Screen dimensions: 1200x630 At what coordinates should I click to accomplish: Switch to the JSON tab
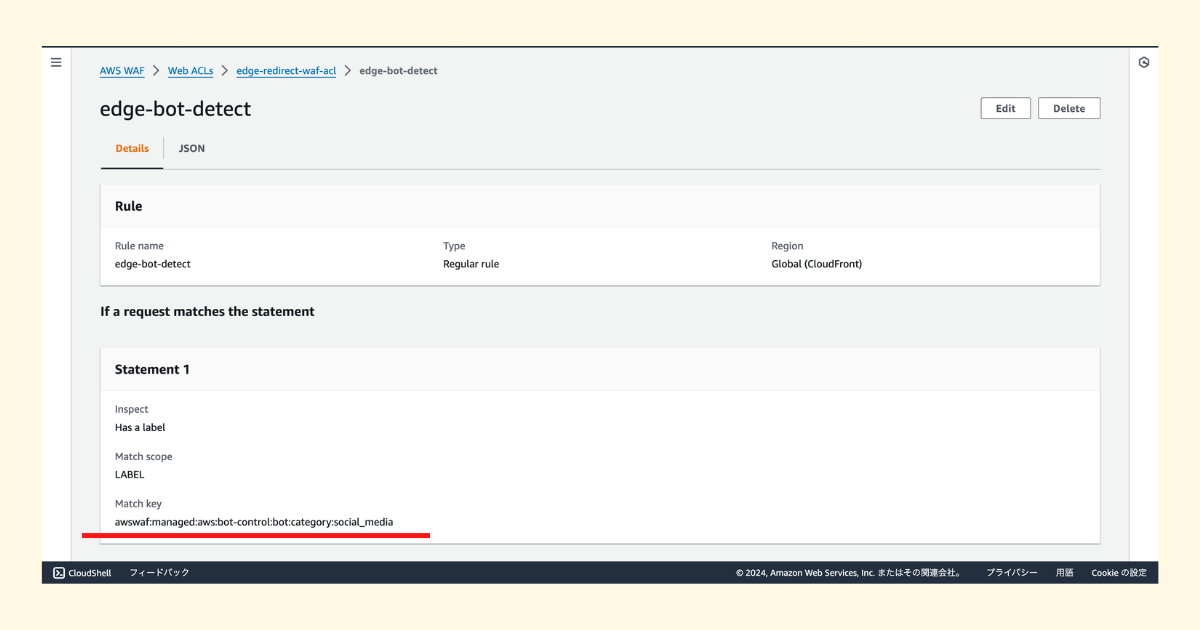point(192,148)
